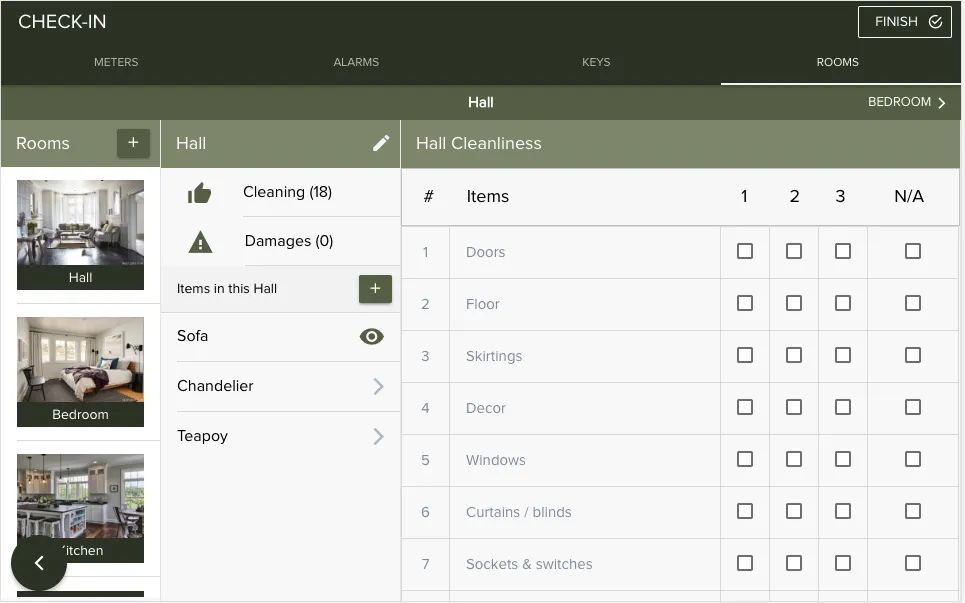Screen dimensions: 965x603
Task: Check rating 2 for Windows
Action: pos(794,459)
